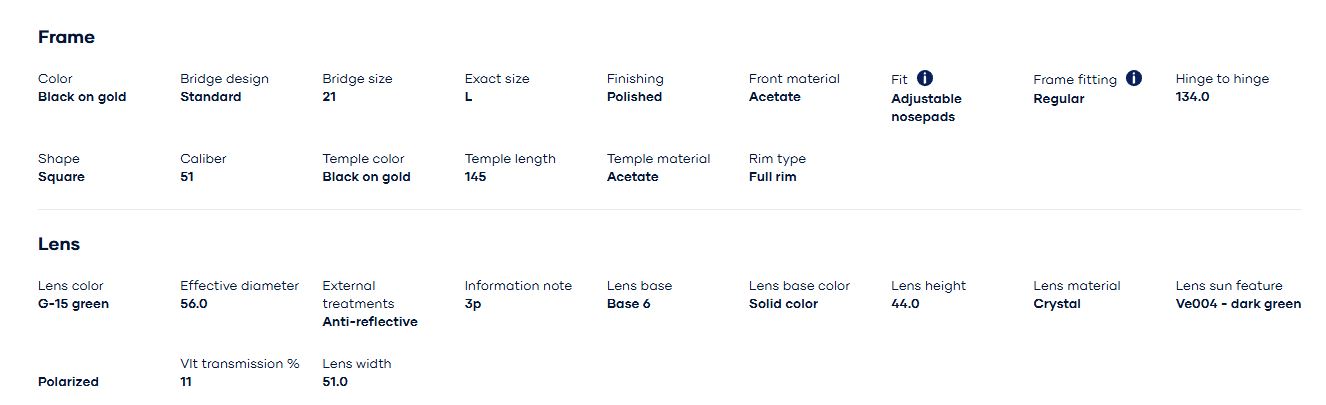1326x405 pixels.
Task: Click the Polished finishing value
Action: coord(634,97)
